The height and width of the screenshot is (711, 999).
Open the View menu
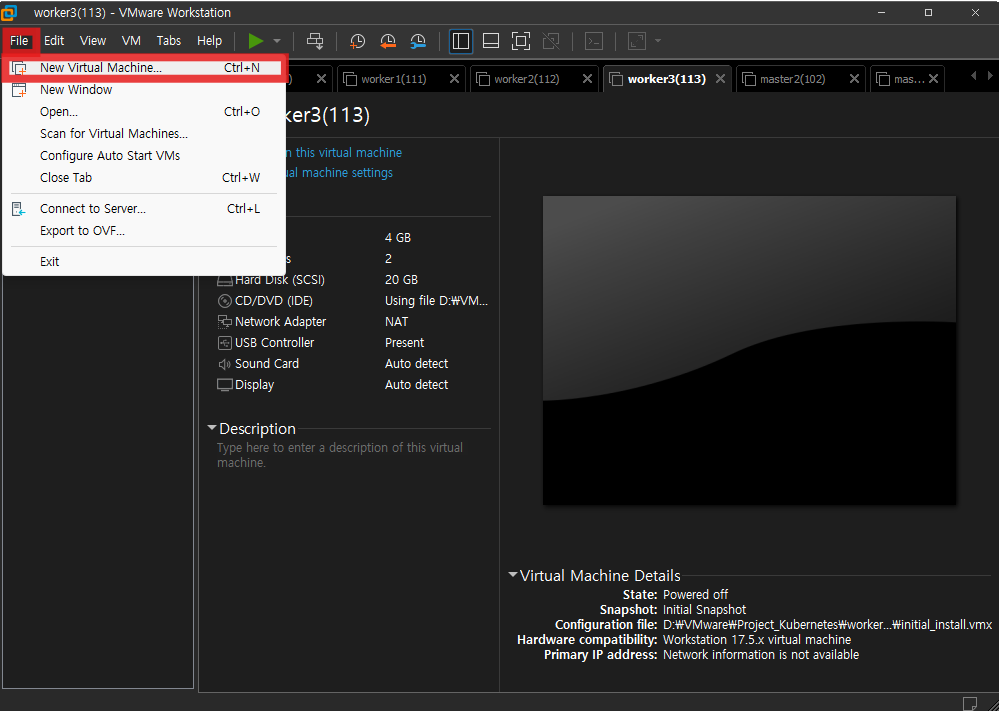pyautogui.click(x=93, y=41)
